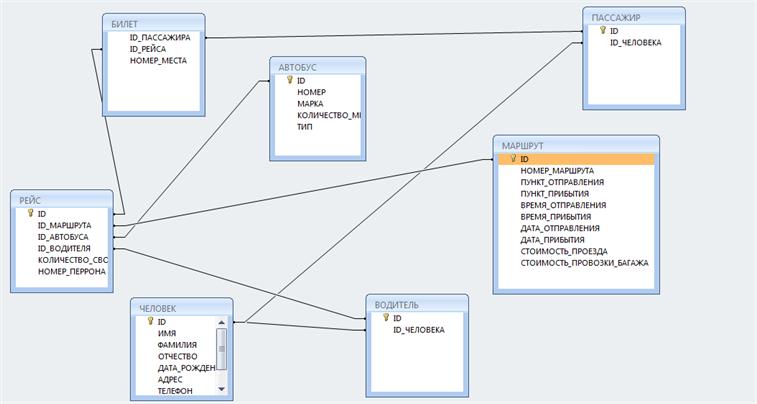The height and width of the screenshot is (404, 757).
Task: Click the key icon beside ID in МАРШРУТ
Action: click(511, 159)
